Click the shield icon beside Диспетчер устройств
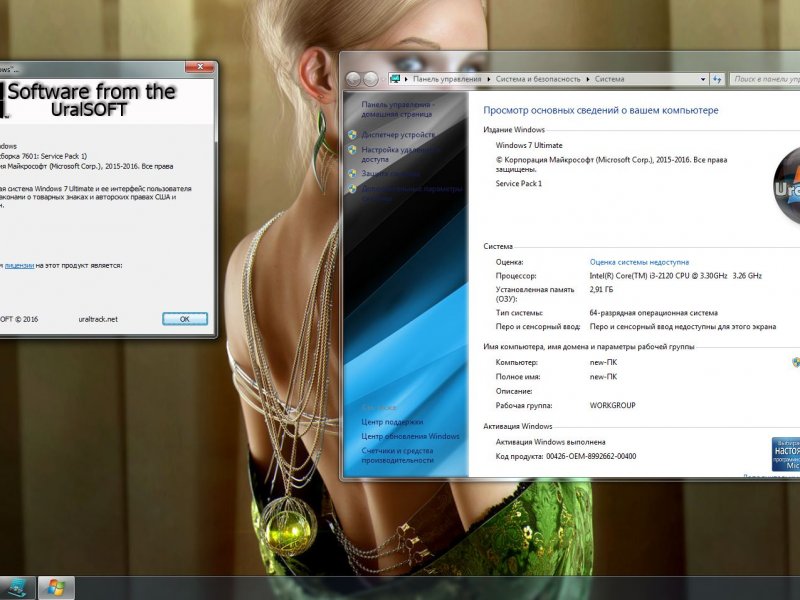Screen dimensions: 800x600 (x=352, y=135)
